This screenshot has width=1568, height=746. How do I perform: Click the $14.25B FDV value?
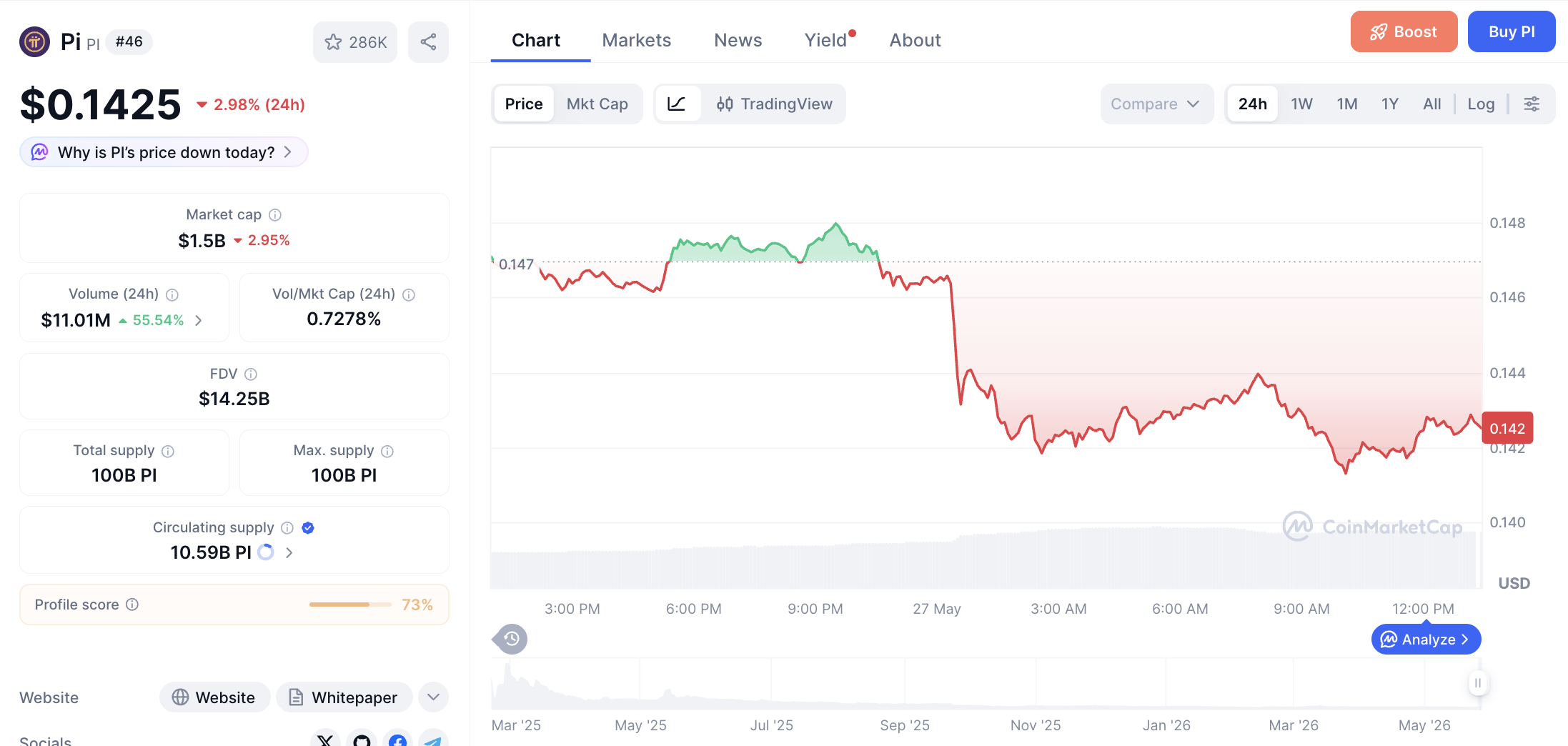click(x=234, y=399)
